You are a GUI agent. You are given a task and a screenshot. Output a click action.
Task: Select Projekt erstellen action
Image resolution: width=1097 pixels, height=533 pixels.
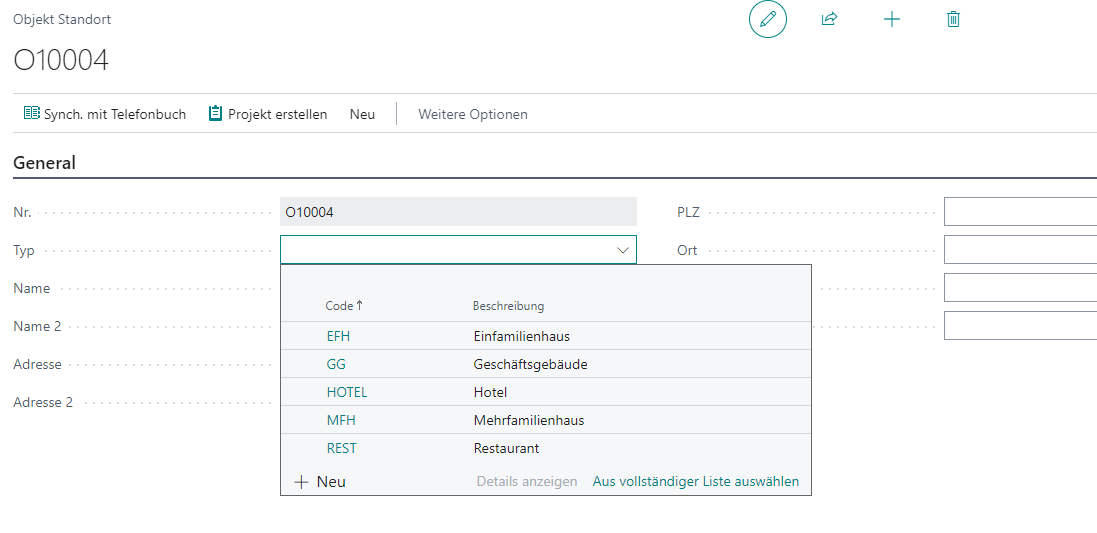268,114
